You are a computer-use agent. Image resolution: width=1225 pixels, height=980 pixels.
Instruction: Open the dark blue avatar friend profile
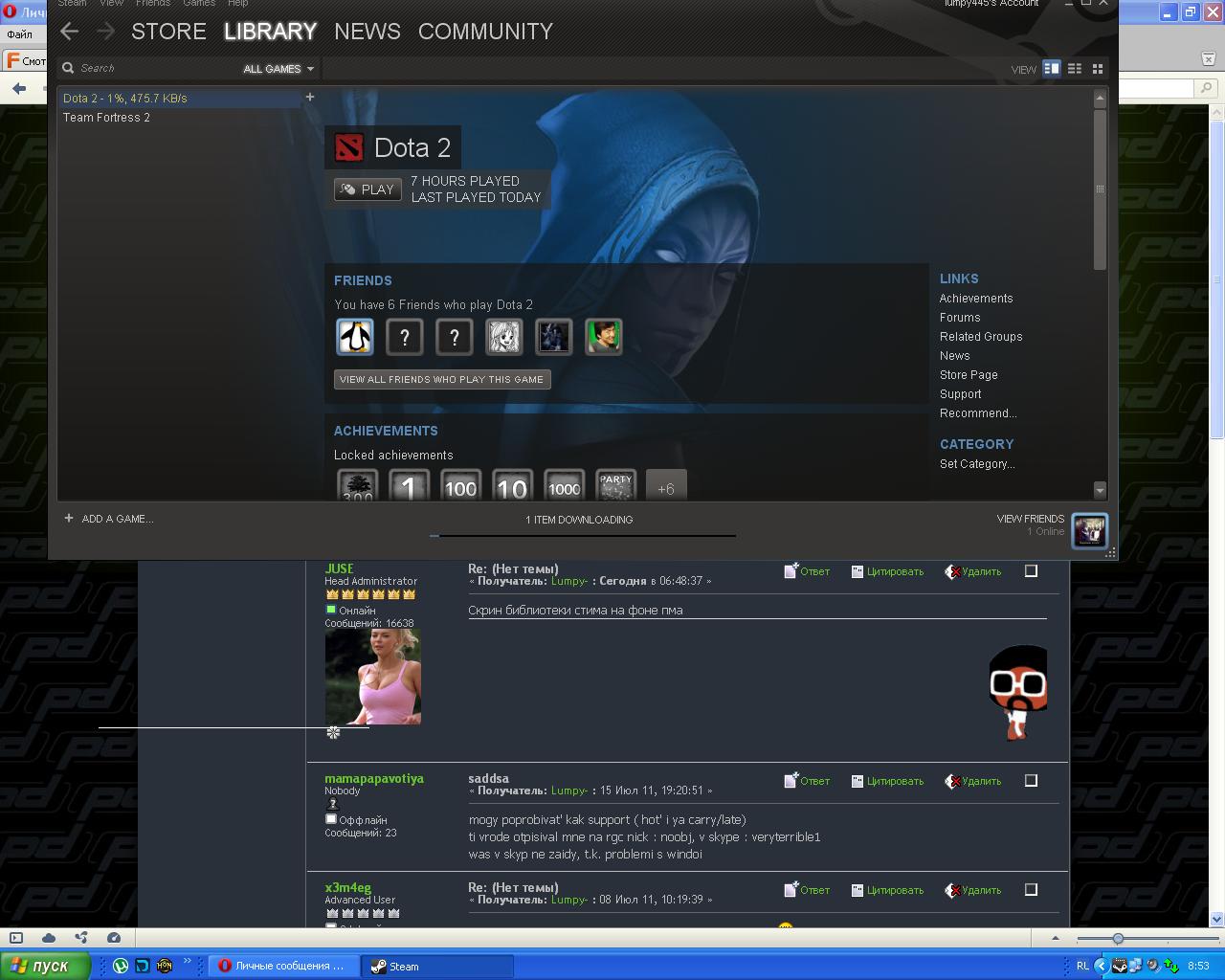tap(554, 337)
